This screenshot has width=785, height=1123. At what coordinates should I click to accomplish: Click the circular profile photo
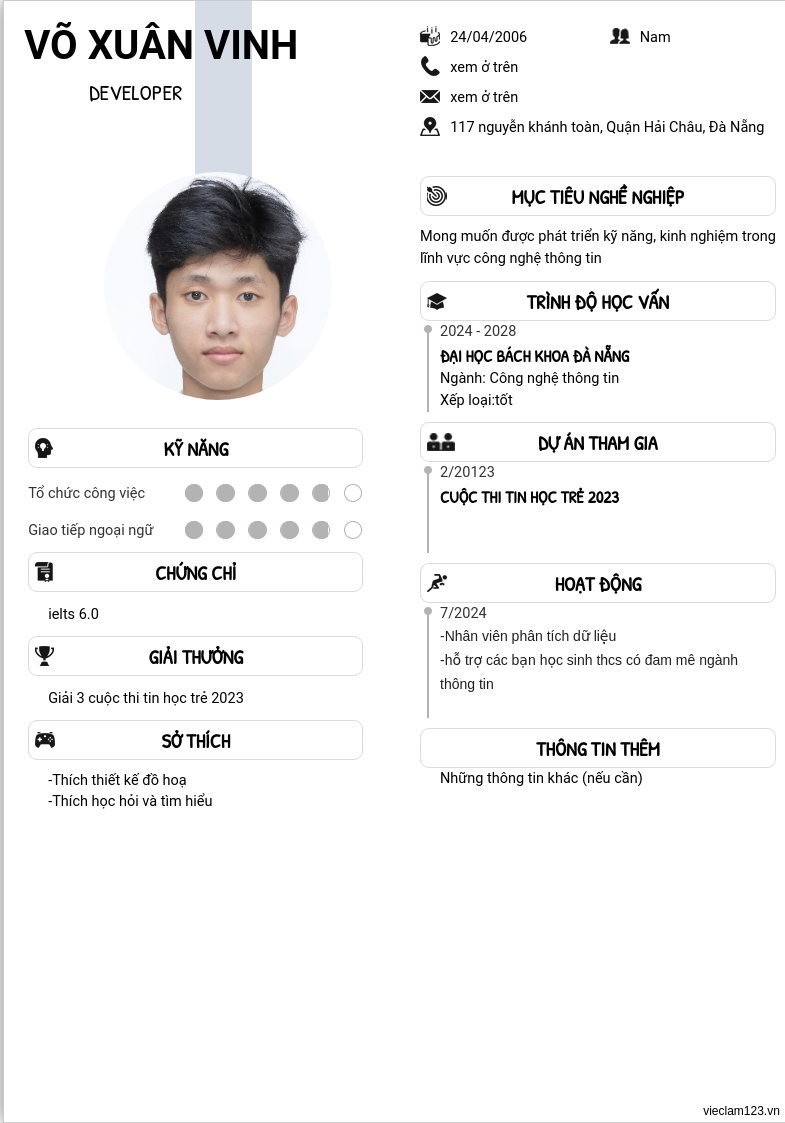tap(218, 286)
